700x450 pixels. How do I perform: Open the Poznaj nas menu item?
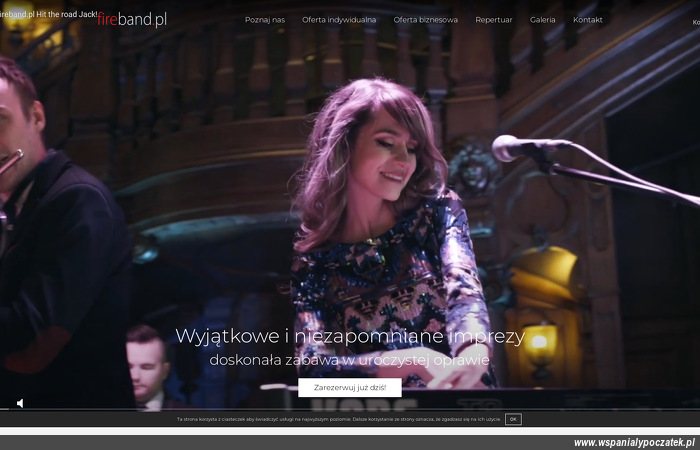coord(264,20)
